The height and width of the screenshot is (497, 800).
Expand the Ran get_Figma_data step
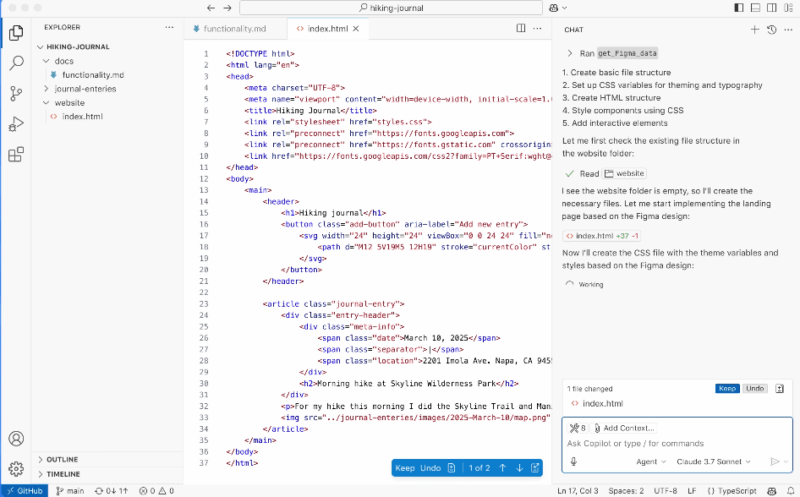coord(612,53)
